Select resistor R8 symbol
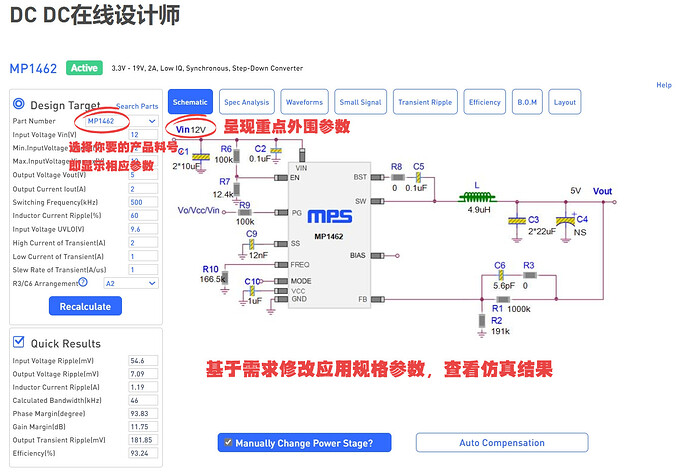Viewport: 690px width, 475px height. (x=398, y=177)
